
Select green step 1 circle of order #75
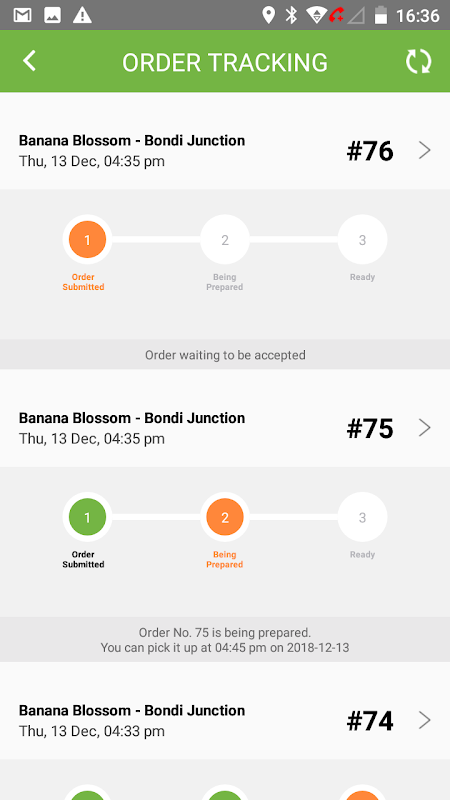[x=87, y=517]
